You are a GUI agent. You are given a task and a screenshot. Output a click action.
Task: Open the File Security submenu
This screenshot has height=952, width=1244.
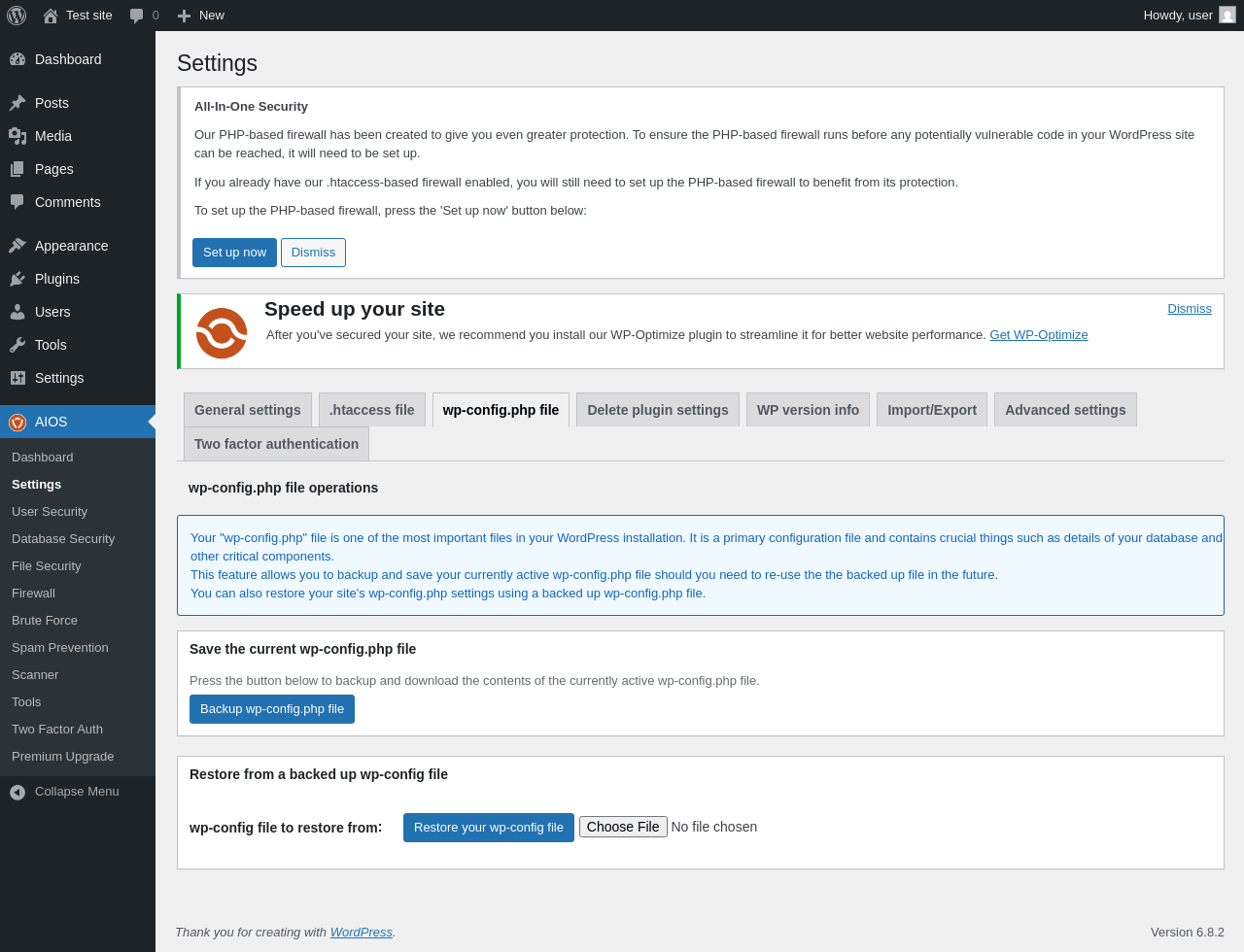pyautogui.click(x=78, y=566)
